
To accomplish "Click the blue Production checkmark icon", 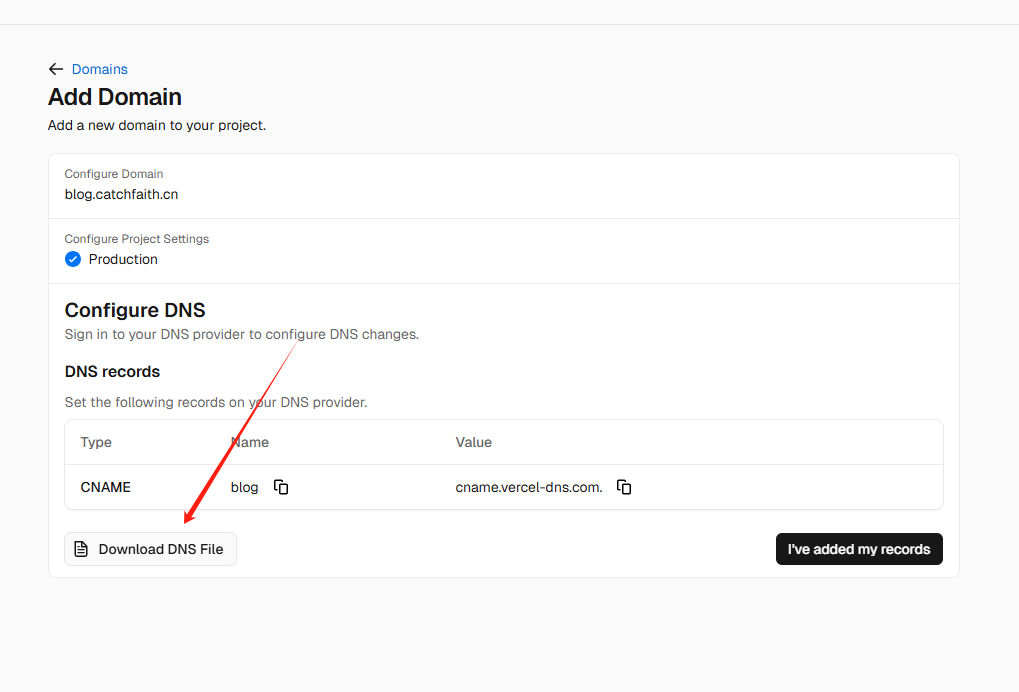I will (73, 259).
